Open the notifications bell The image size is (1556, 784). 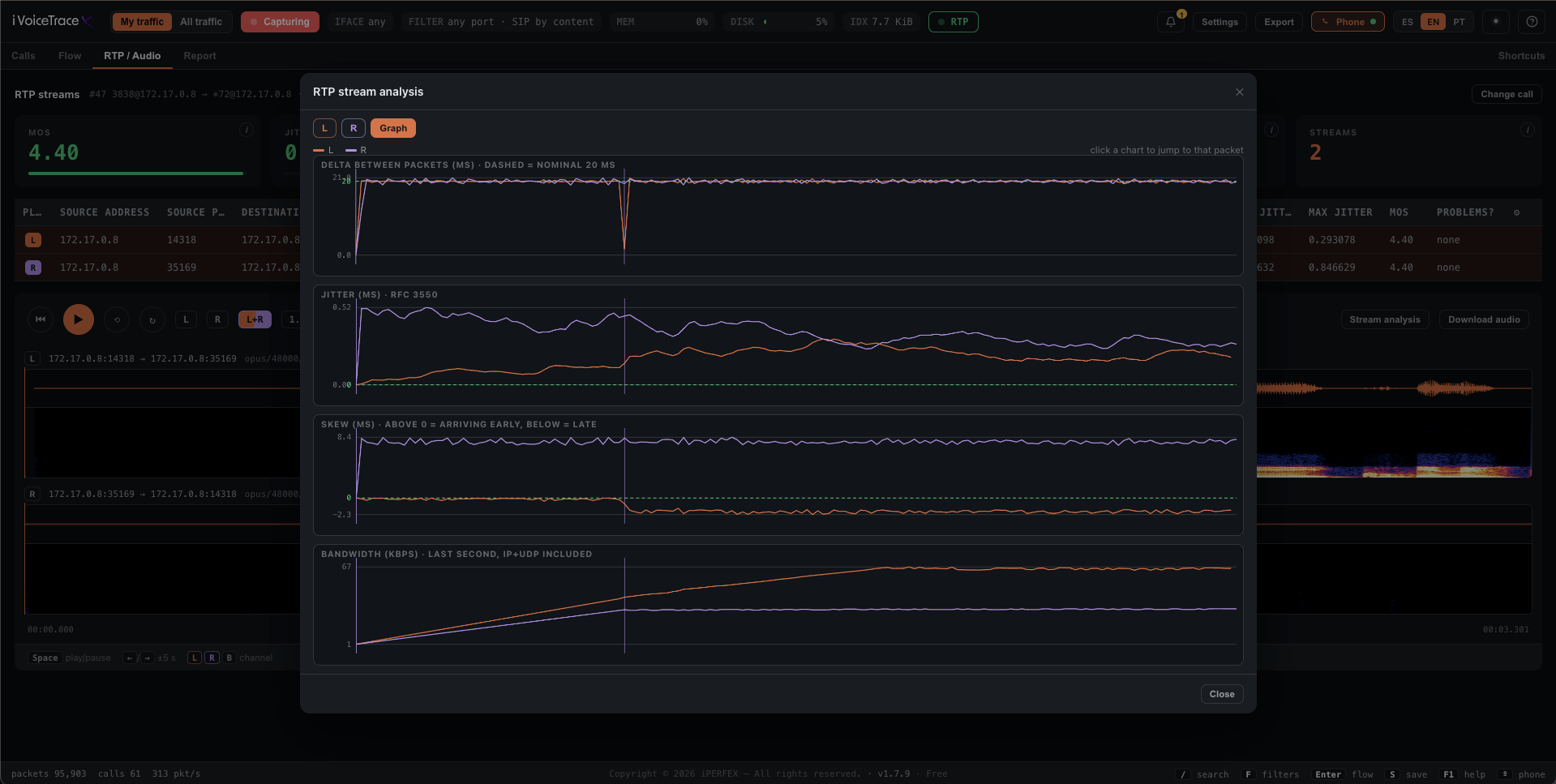click(1171, 22)
